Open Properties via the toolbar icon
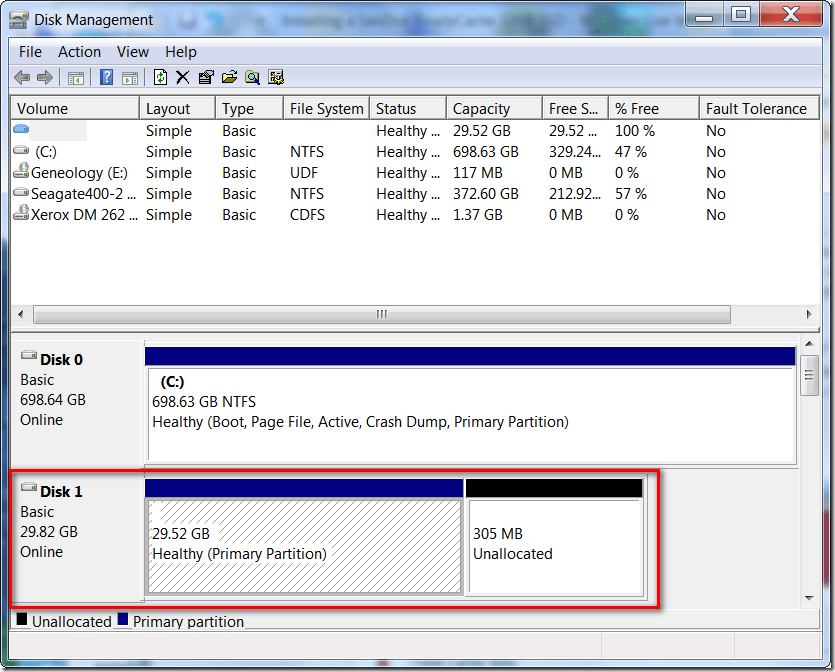Image resolution: width=835 pixels, height=672 pixels. pos(206,77)
